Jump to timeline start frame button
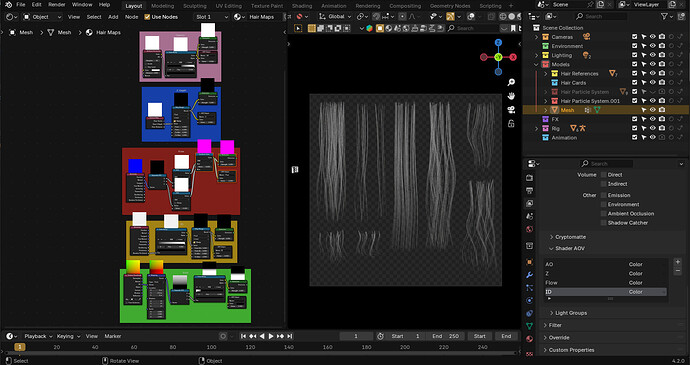 pos(243,336)
